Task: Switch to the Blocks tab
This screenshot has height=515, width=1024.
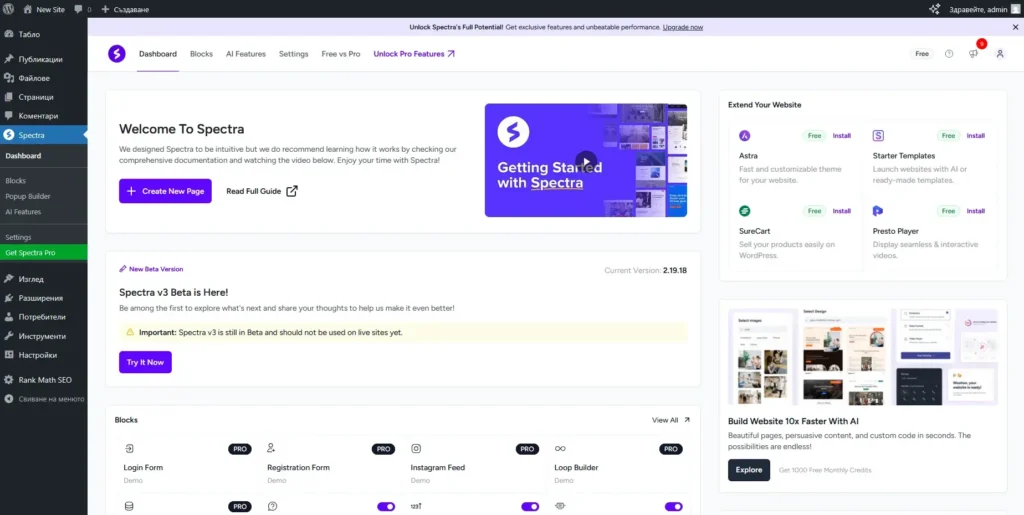Action: click(201, 54)
